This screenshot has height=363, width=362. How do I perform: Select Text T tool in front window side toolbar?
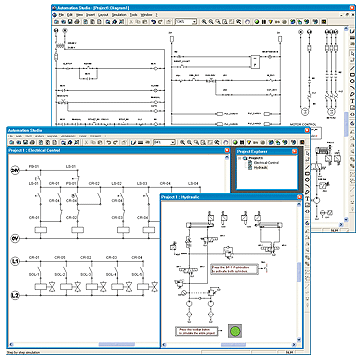pos(307,198)
